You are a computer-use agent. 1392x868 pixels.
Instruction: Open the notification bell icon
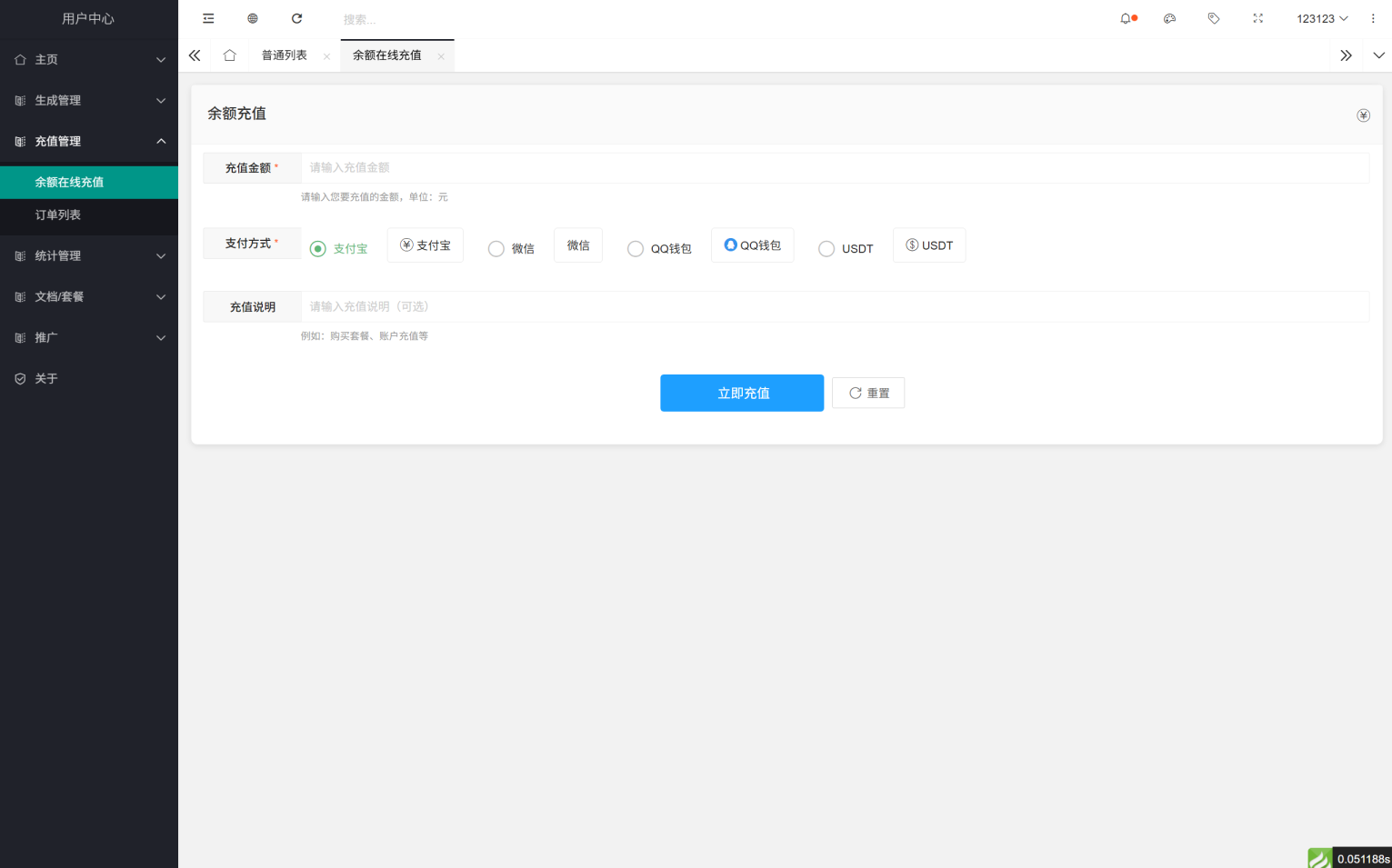point(1127,18)
